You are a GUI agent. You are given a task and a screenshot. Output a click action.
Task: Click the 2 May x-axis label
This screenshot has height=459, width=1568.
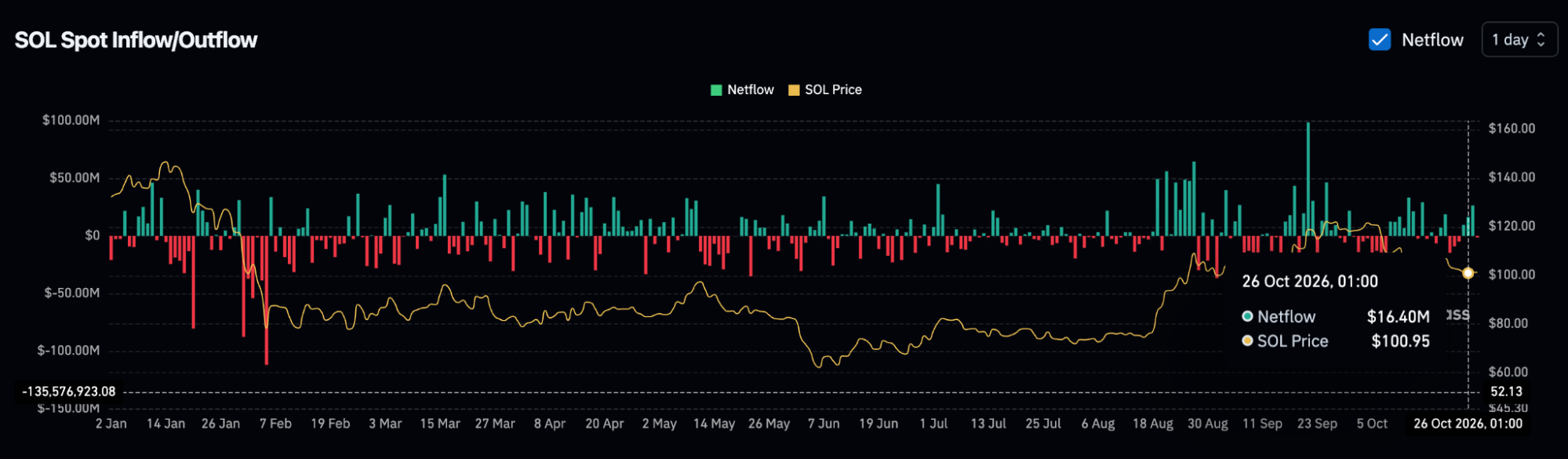(659, 424)
